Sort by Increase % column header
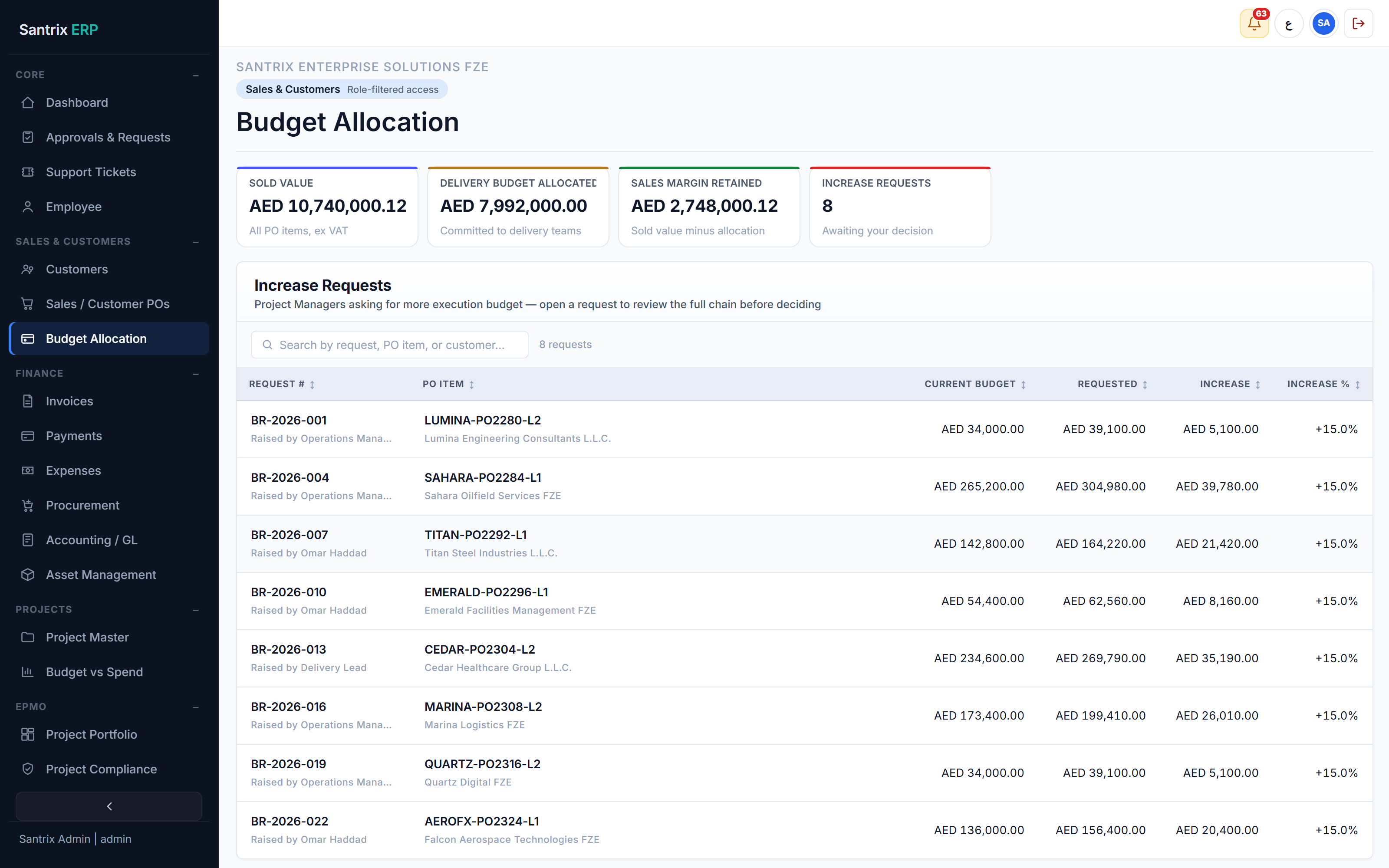 coord(1323,384)
